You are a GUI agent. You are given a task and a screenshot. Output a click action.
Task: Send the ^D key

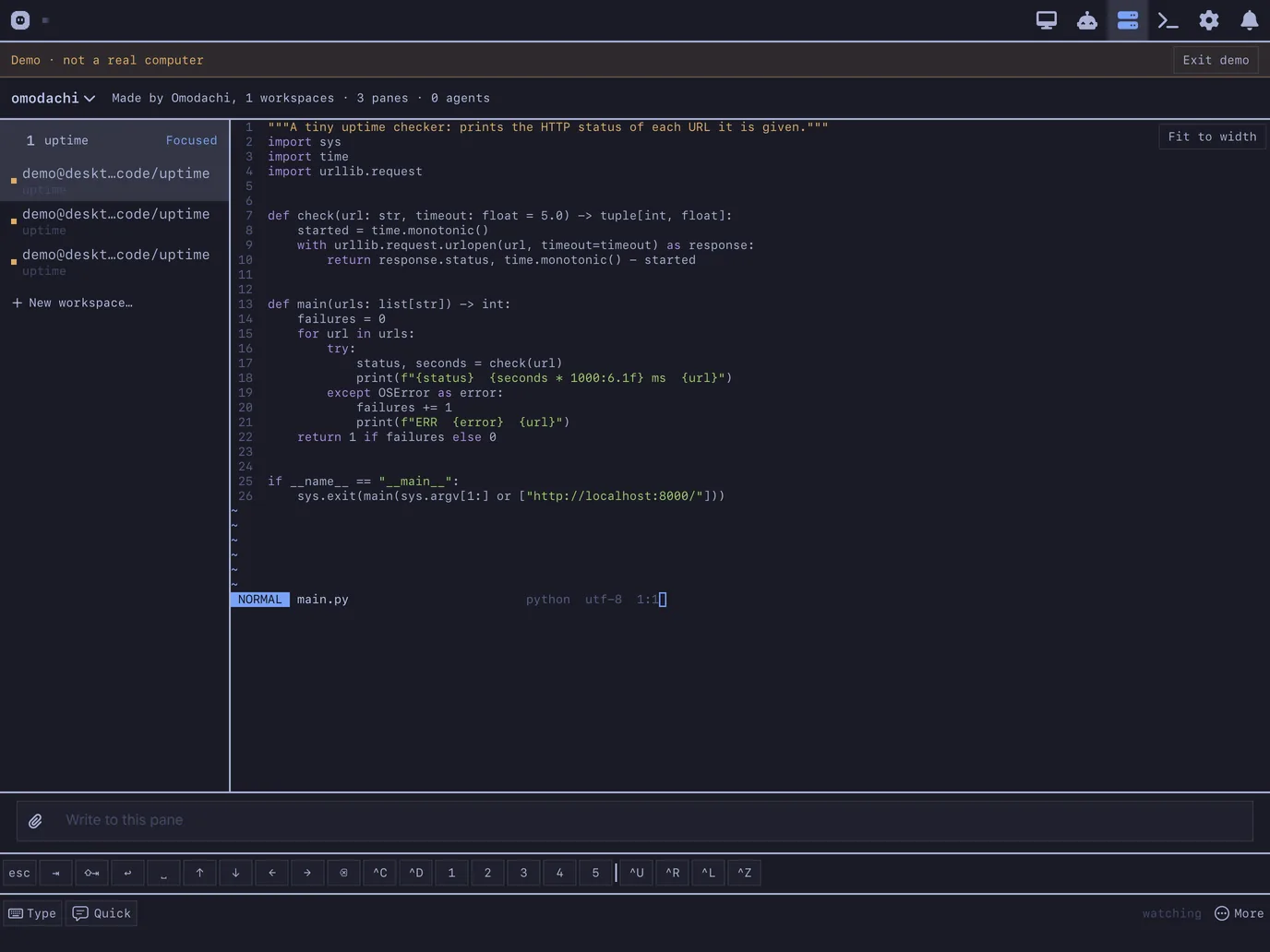coord(415,873)
